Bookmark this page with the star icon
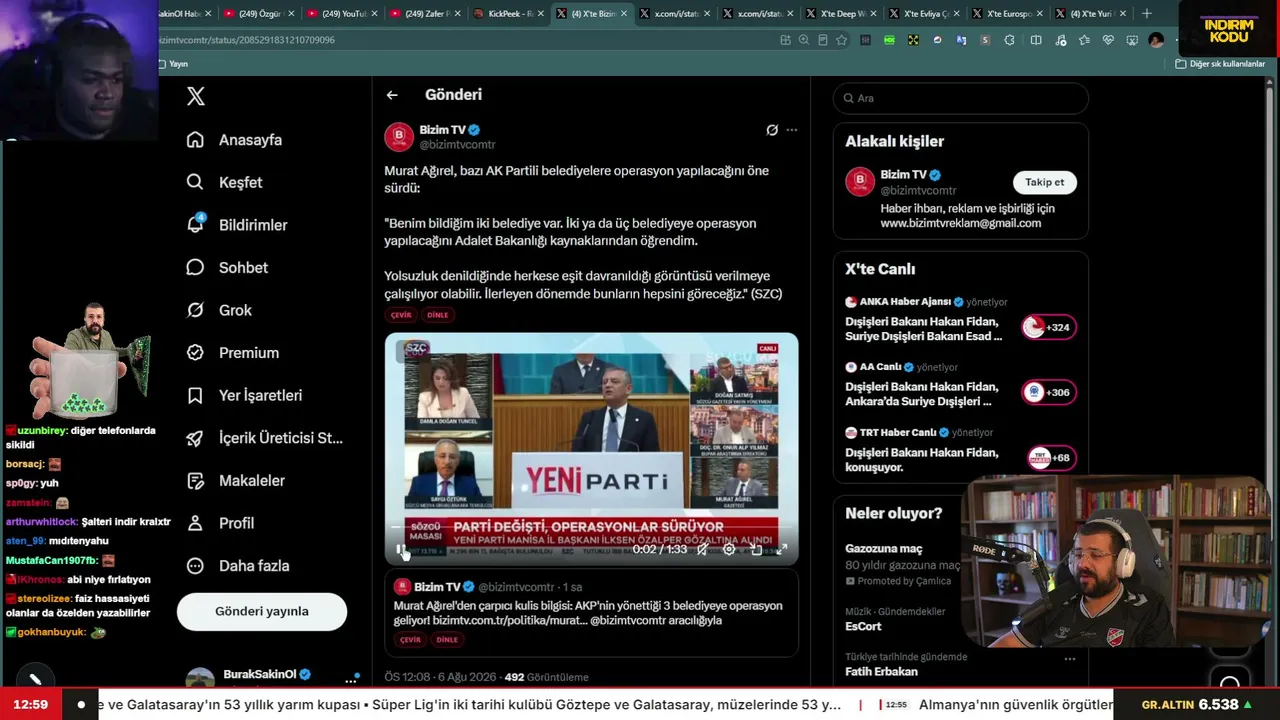The width and height of the screenshot is (1280, 720). click(x=842, y=40)
